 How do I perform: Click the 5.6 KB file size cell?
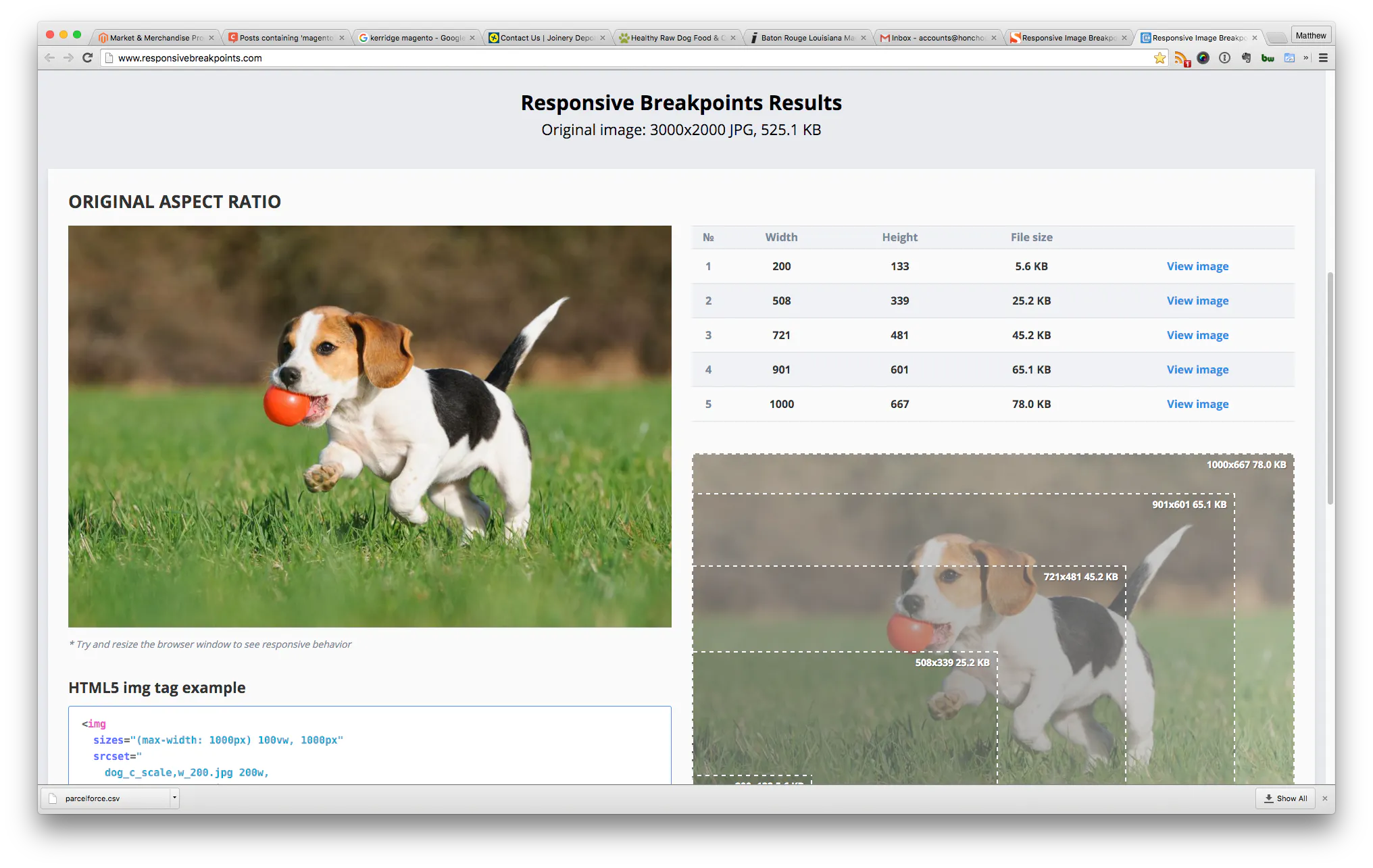(1031, 266)
